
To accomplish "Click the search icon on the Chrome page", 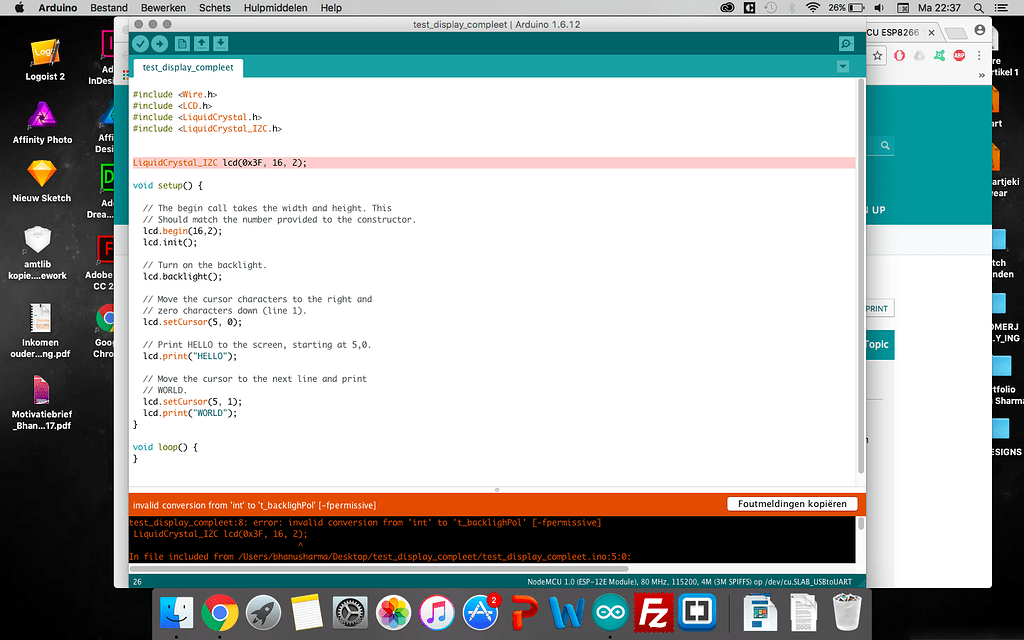I will point(885,146).
